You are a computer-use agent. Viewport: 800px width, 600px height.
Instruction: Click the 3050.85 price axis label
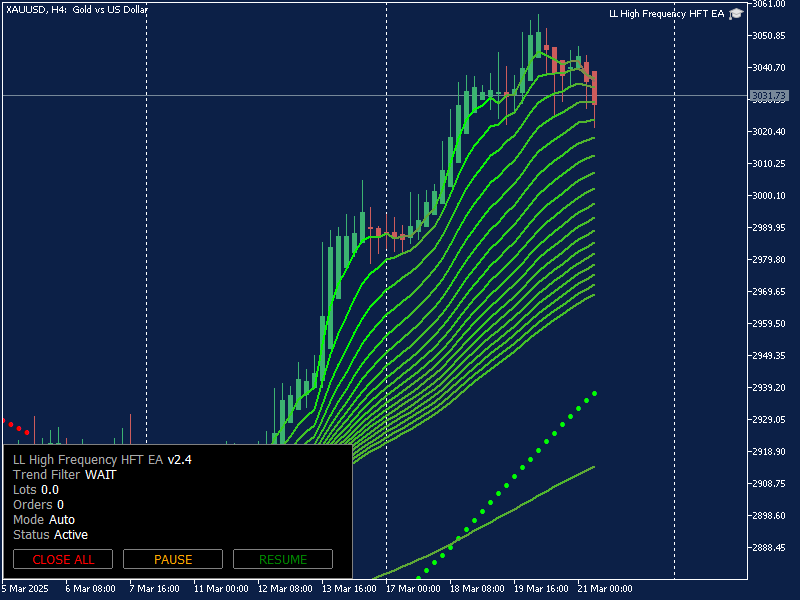(769, 36)
